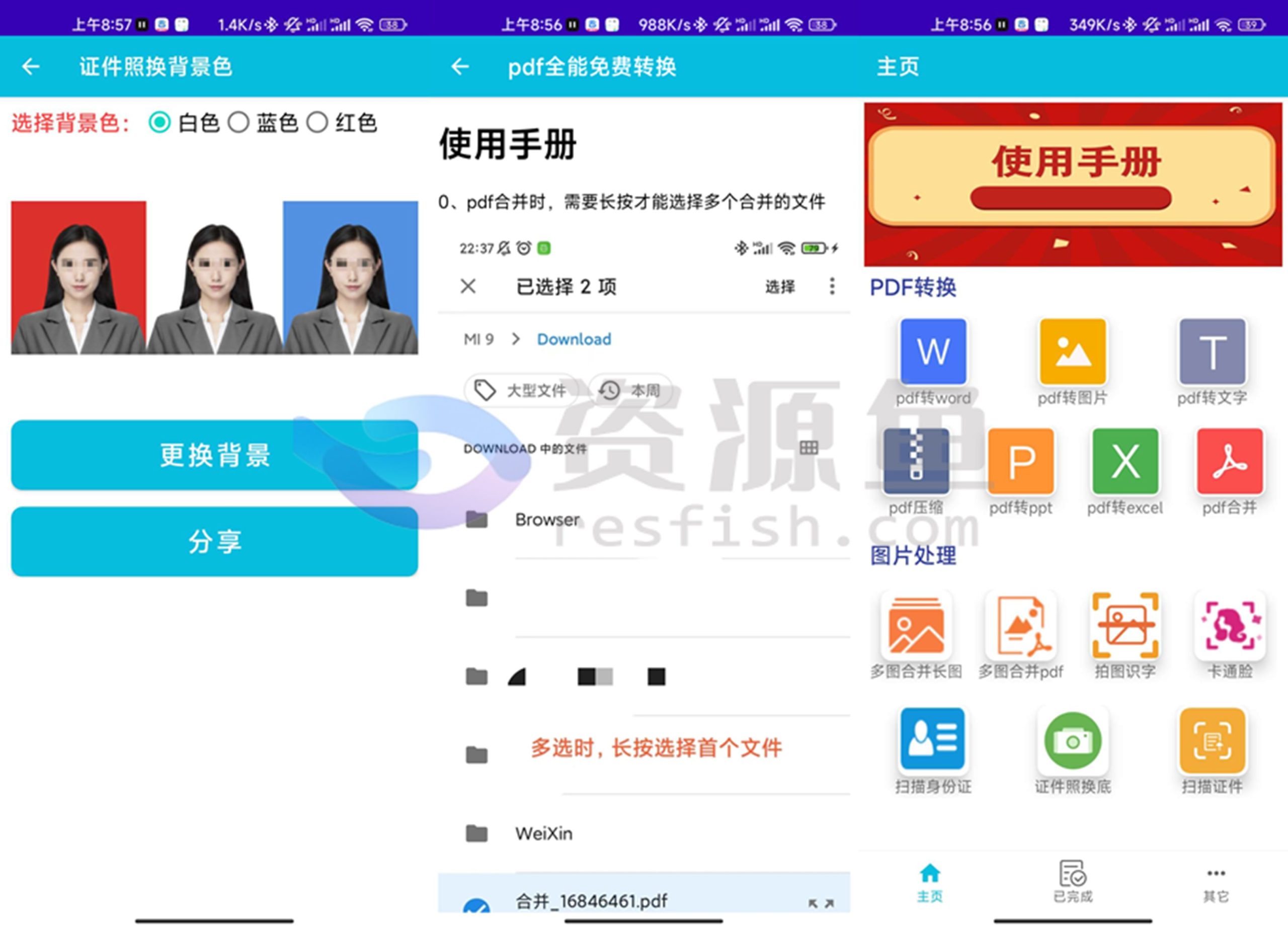Select the white background ID photo sample

point(215,278)
